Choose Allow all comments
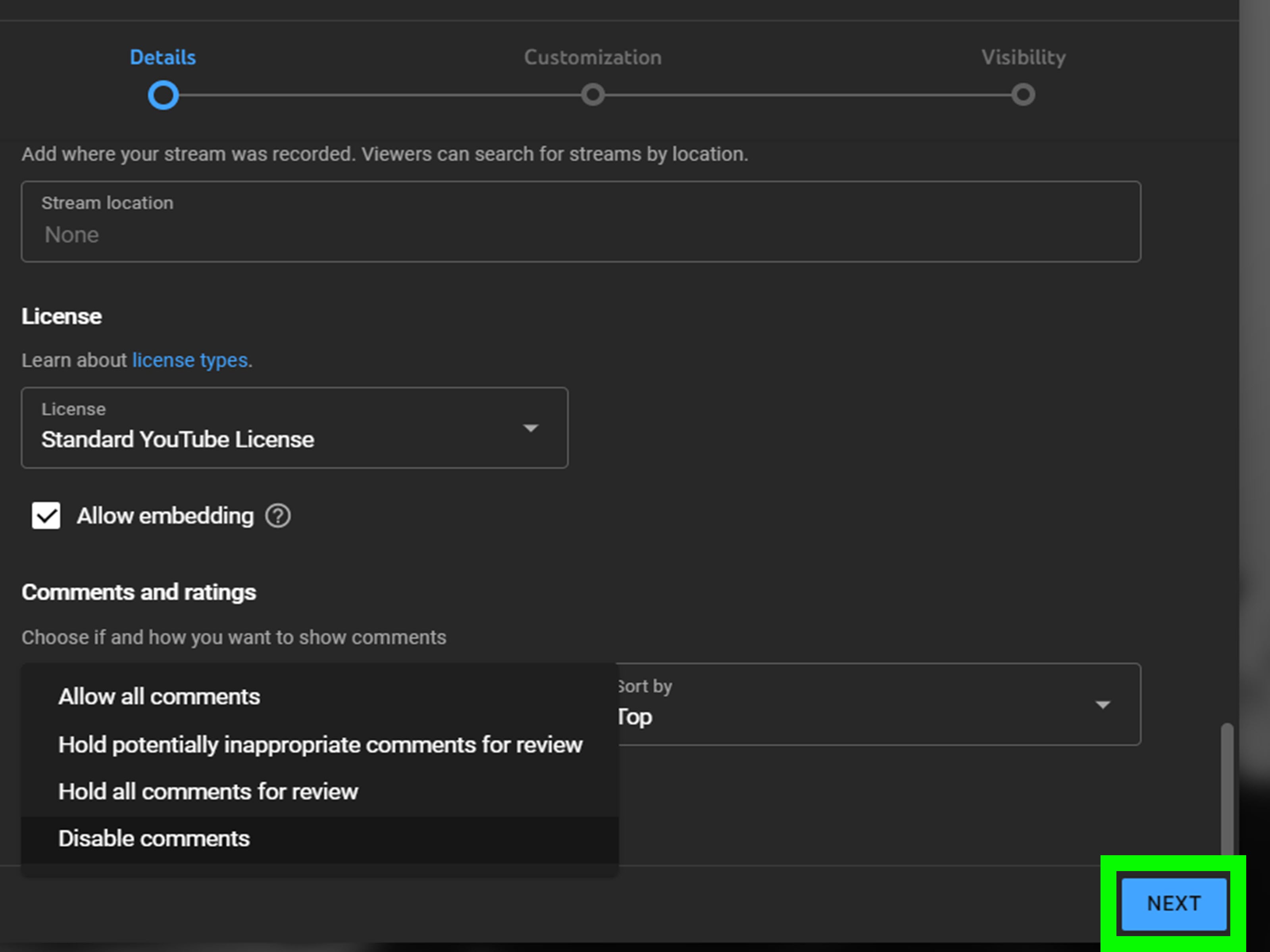Image resolution: width=1270 pixels, height=952 pixels. [320, 697]
